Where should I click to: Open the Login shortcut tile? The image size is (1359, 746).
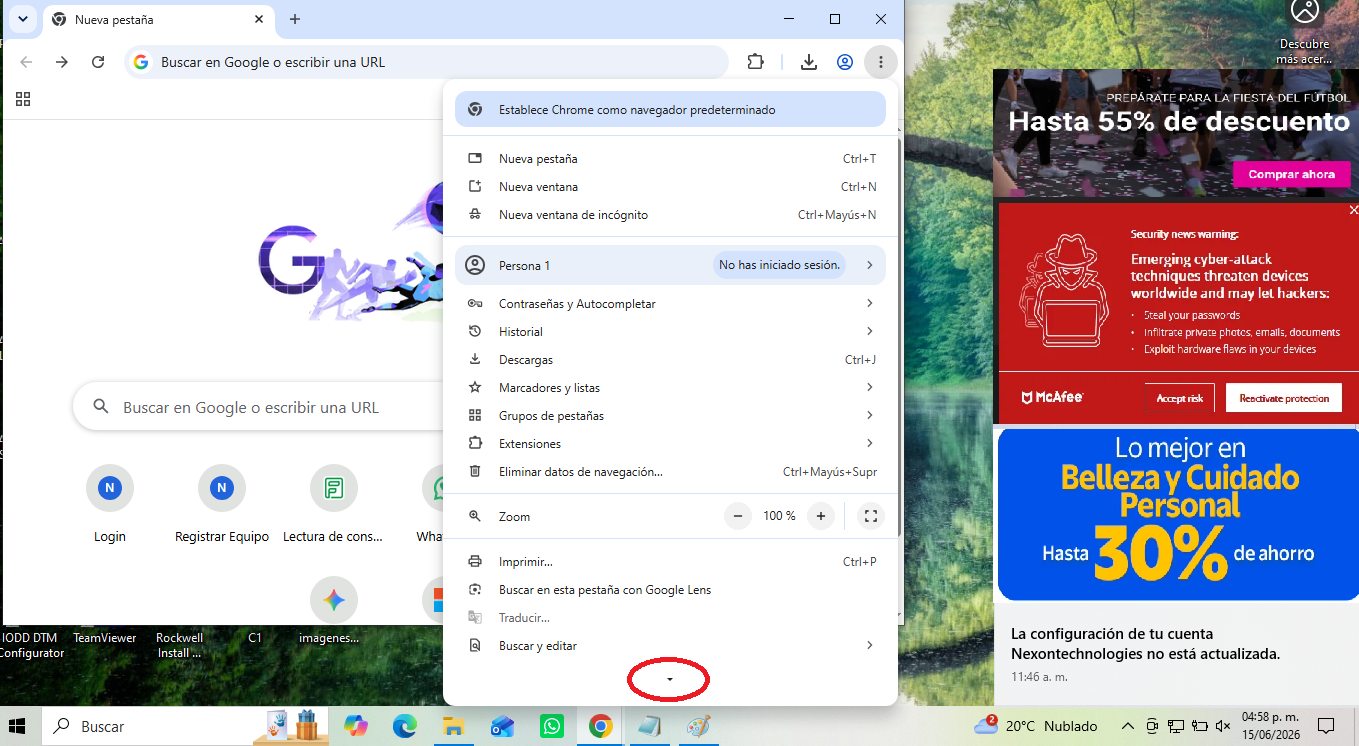click(x=110, y=505)
